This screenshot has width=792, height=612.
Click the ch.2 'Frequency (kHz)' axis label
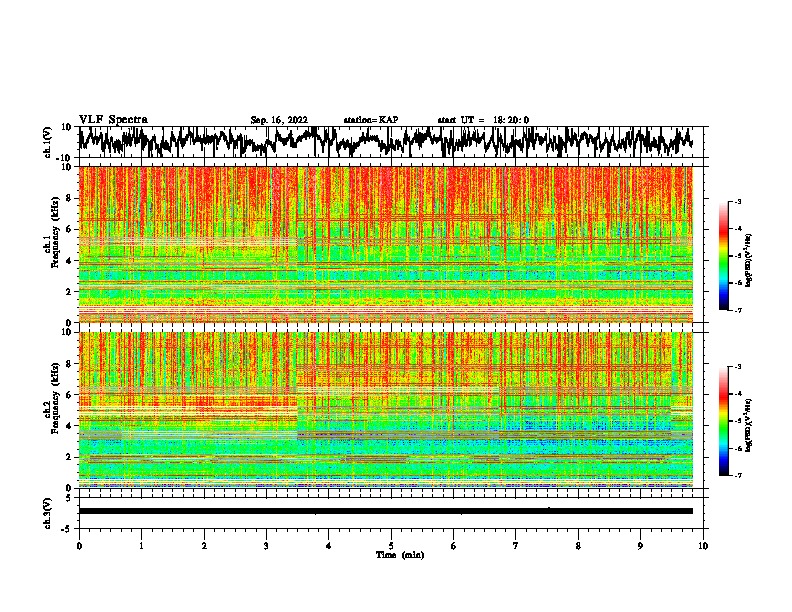tap(55, 398)
